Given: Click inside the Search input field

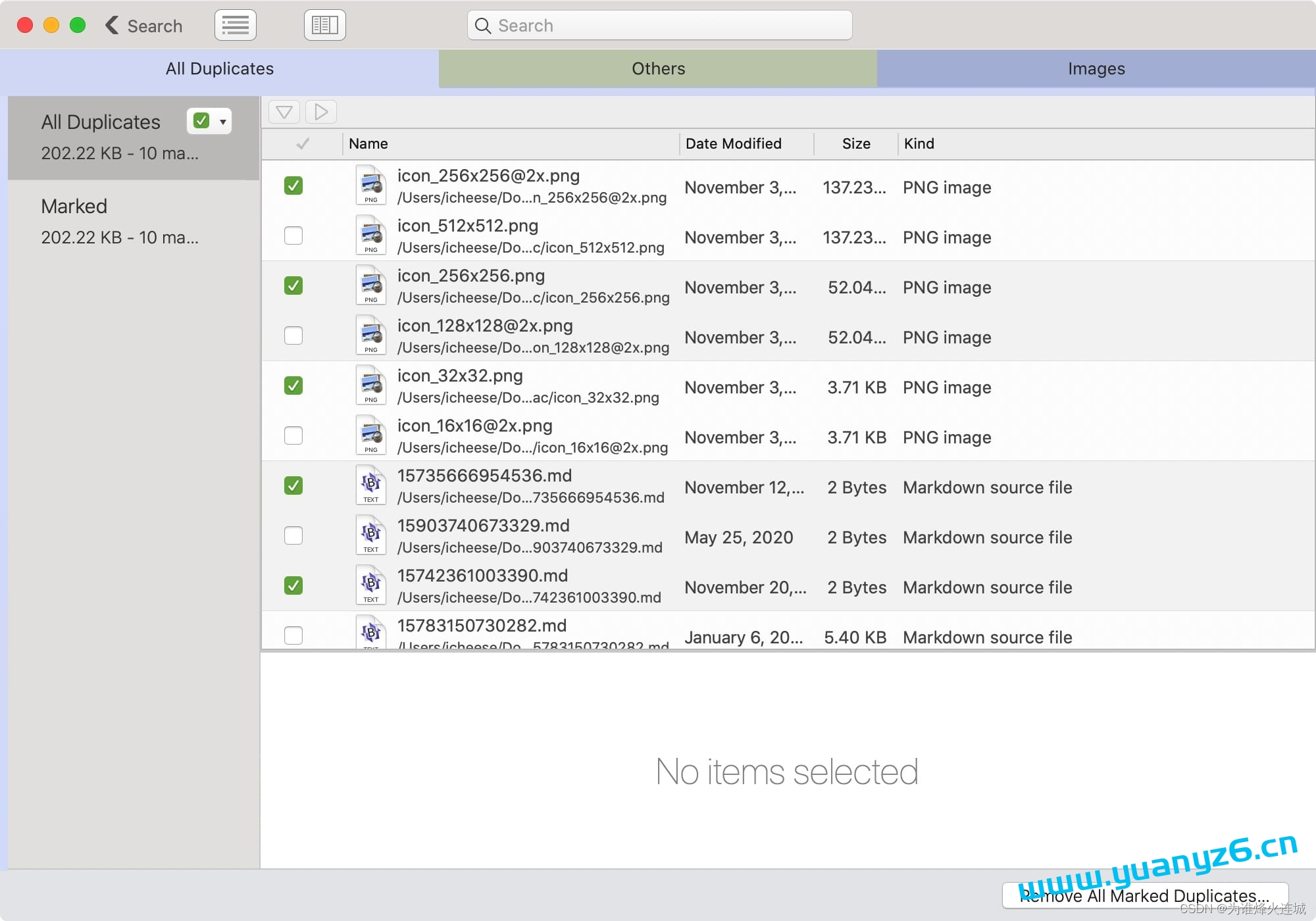Looking at the screenshot, I should click(665, 26).
